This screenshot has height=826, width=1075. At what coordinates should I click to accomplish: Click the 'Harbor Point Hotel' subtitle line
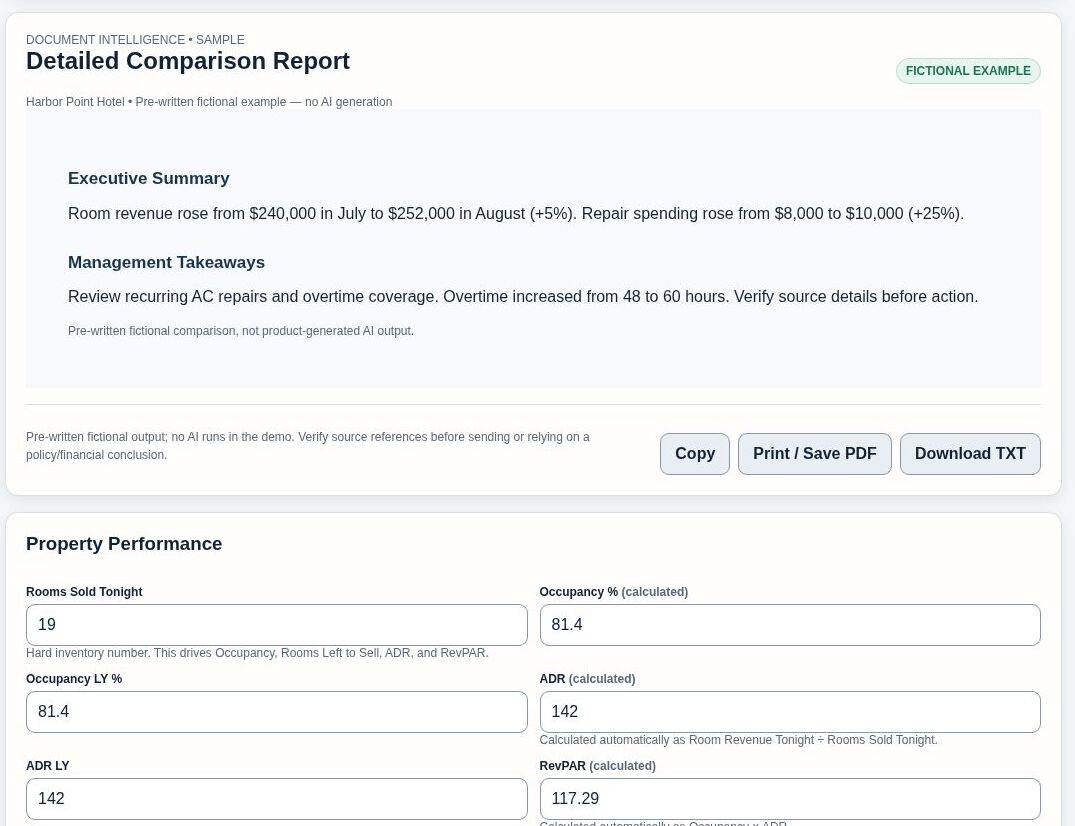209,101
